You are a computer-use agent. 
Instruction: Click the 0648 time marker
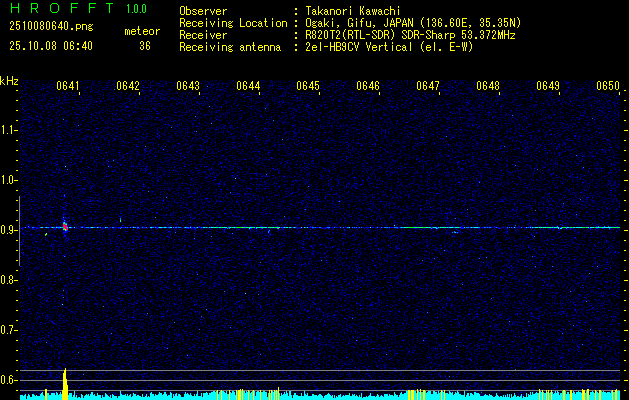click(x=488, y=86)
